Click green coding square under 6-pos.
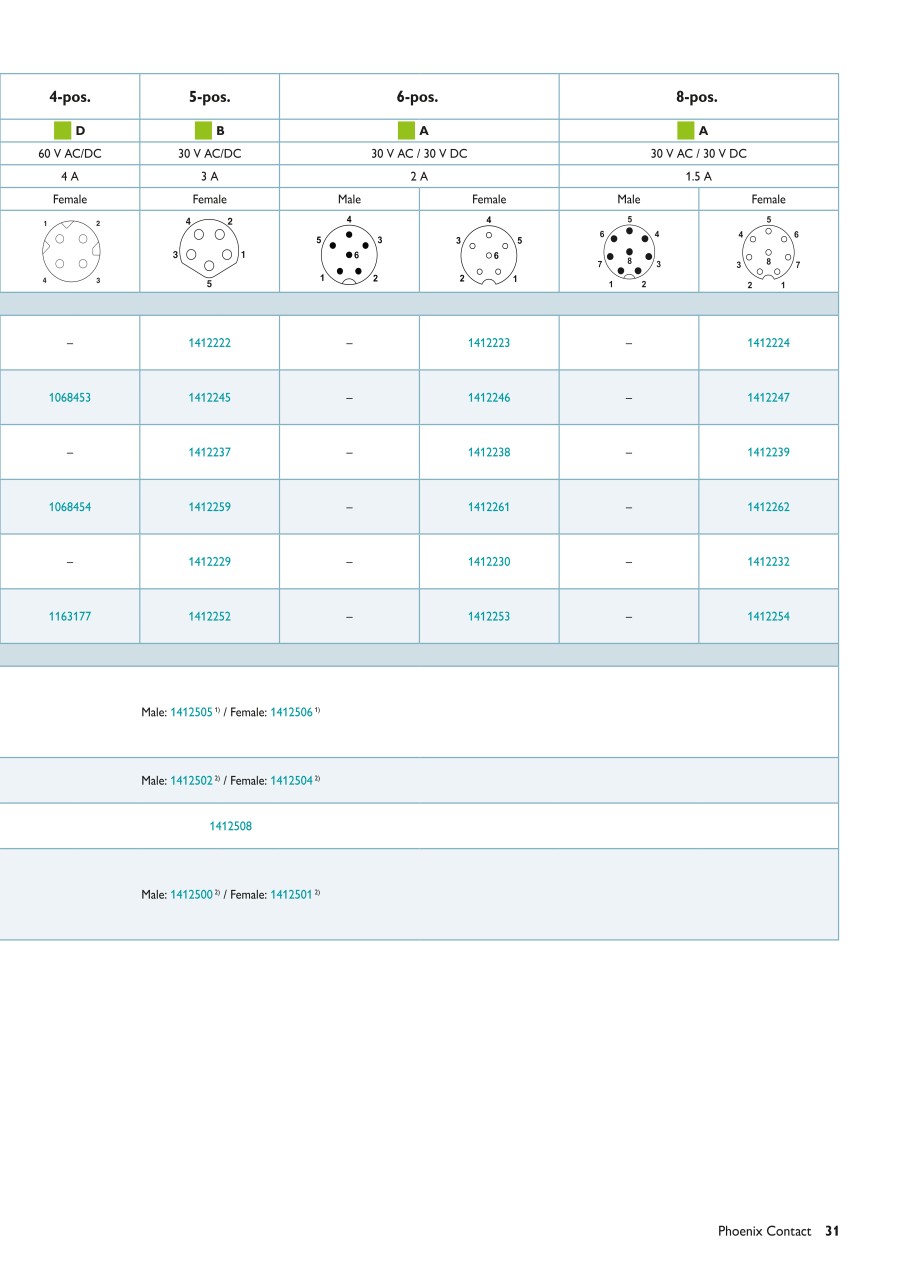Viewport: 900px width, 1272px height. point(406,130)
